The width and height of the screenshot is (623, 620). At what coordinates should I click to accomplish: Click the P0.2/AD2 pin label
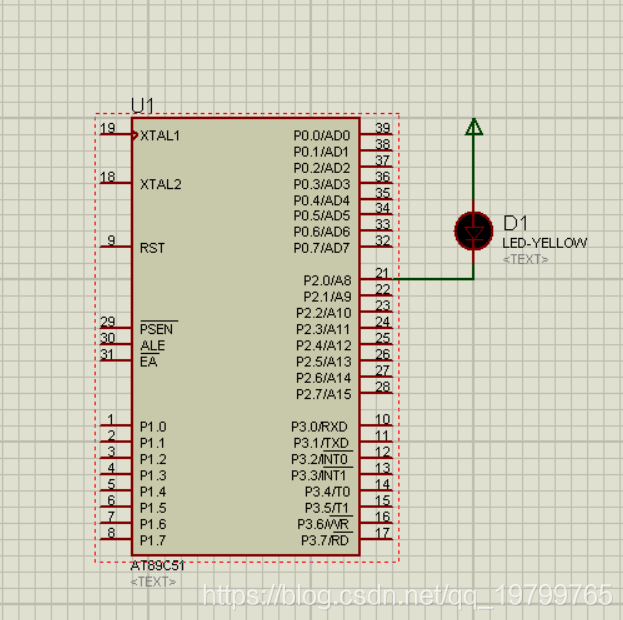point(322,168)
